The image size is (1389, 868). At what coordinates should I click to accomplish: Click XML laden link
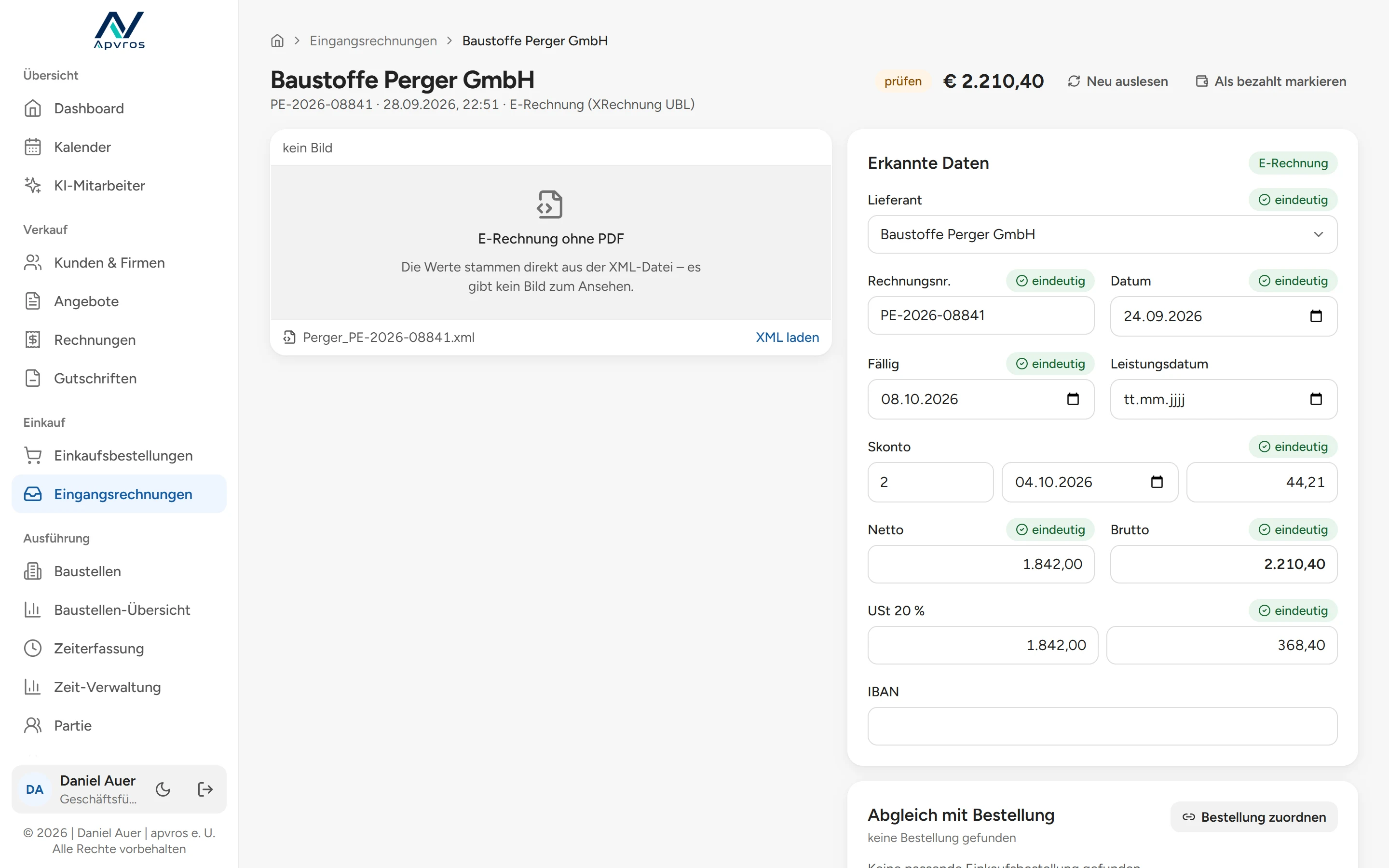[787, 338]
